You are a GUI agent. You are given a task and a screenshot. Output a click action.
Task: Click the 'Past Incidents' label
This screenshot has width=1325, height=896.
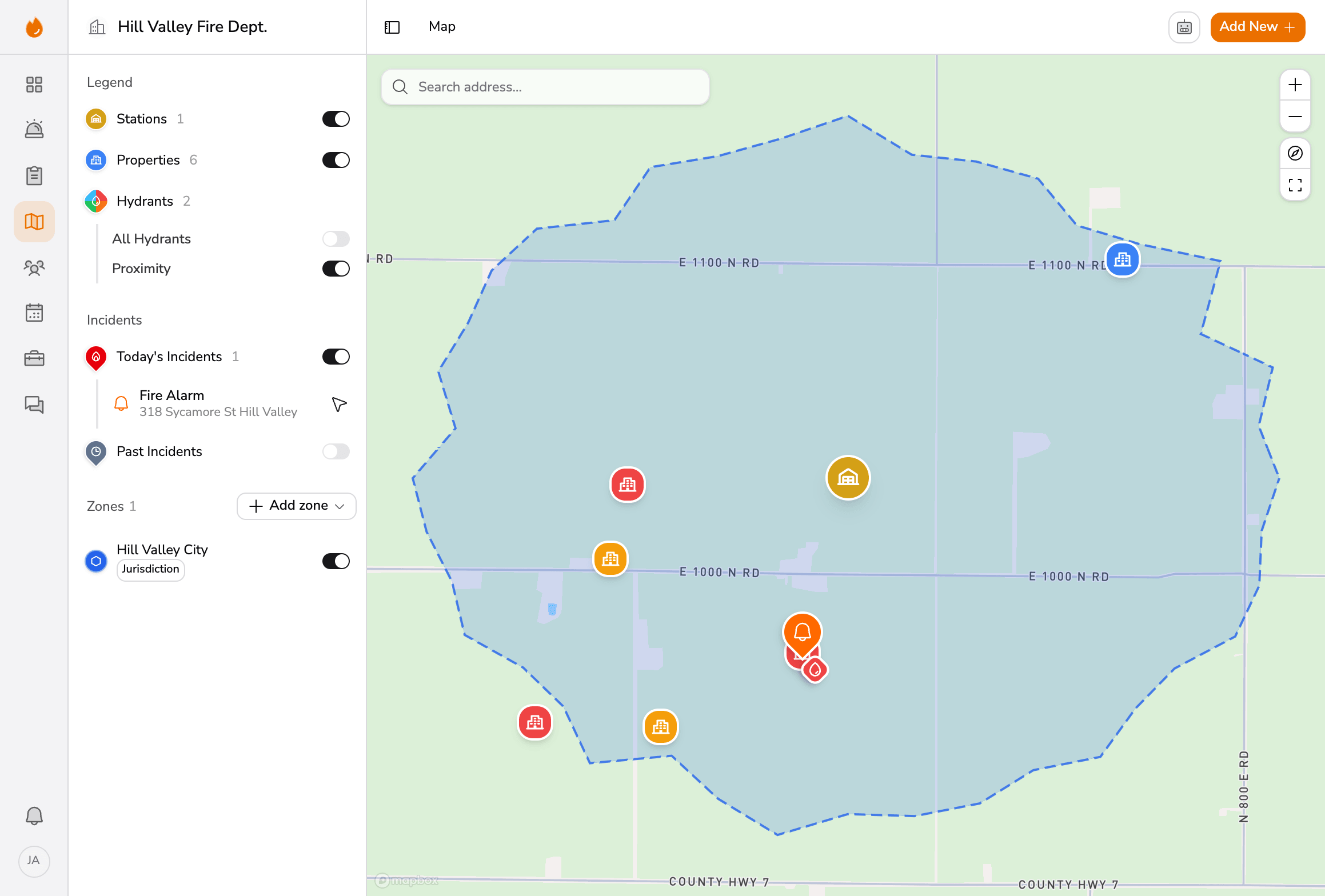tap(159, 451)
